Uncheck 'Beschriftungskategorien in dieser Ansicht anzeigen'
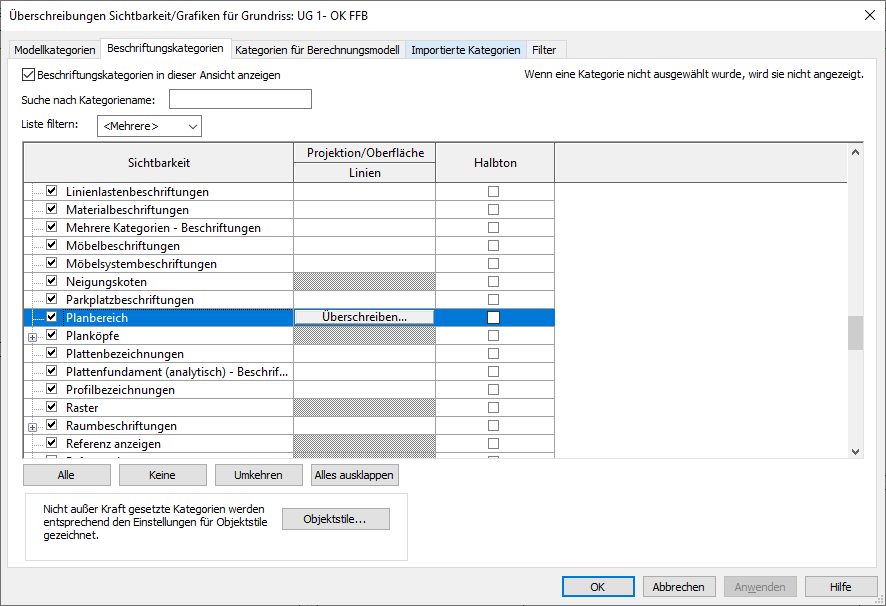This screenshot has height=606, width=886. 28,75
